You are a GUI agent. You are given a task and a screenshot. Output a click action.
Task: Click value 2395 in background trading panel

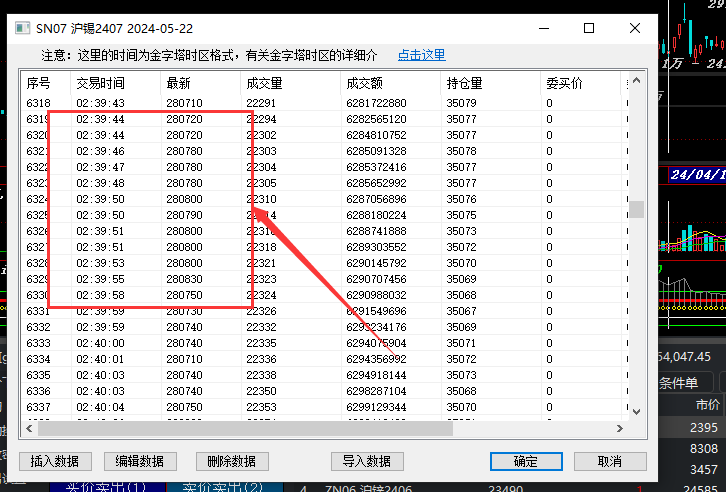tap(704, 427)
